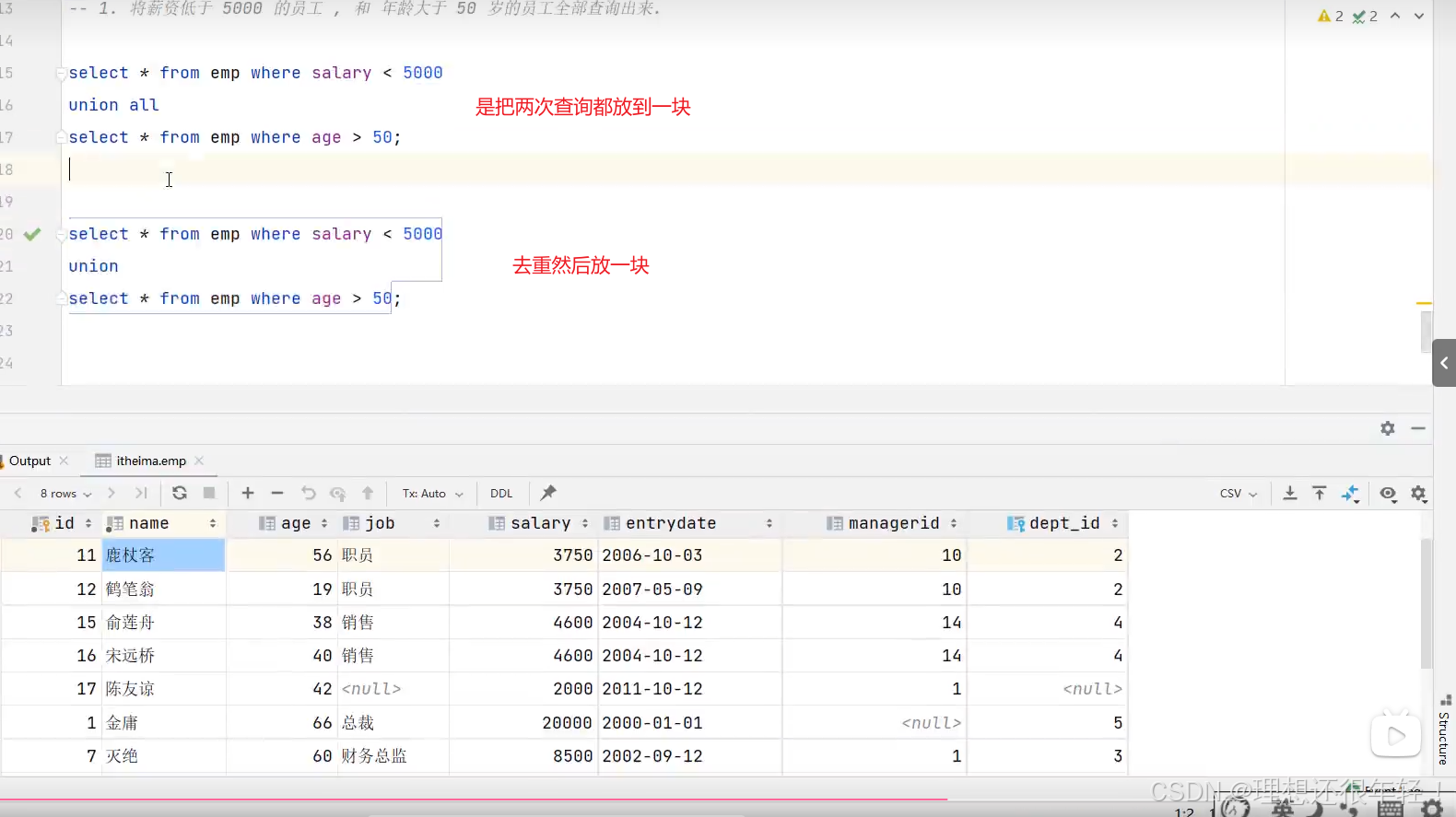Image resolution: width=1456 pixels, height=817 pixels.
Task: Go to previous page arrow
Action: point(18,493)
